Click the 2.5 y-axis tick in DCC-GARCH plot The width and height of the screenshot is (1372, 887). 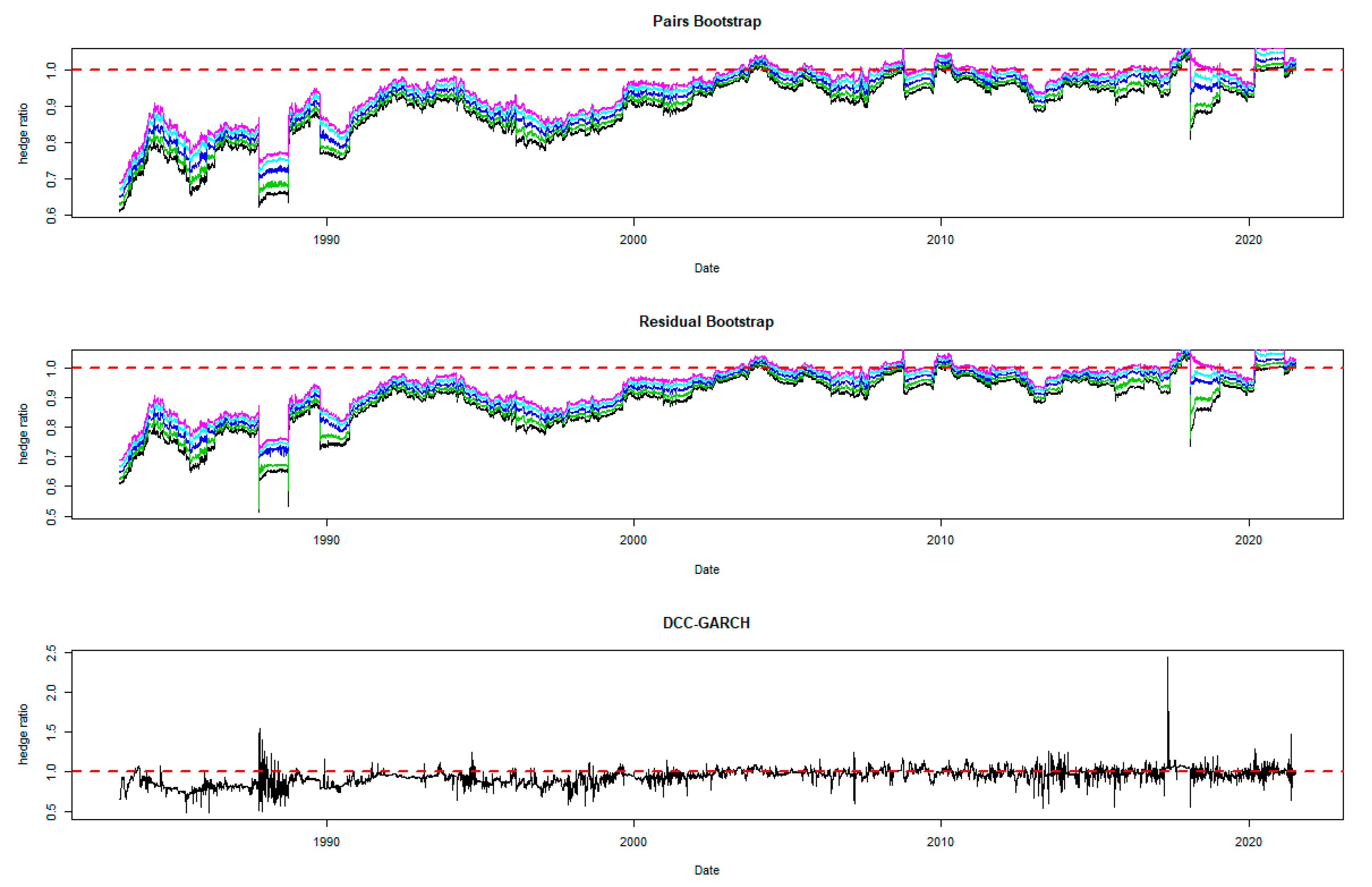click(52, 653)
